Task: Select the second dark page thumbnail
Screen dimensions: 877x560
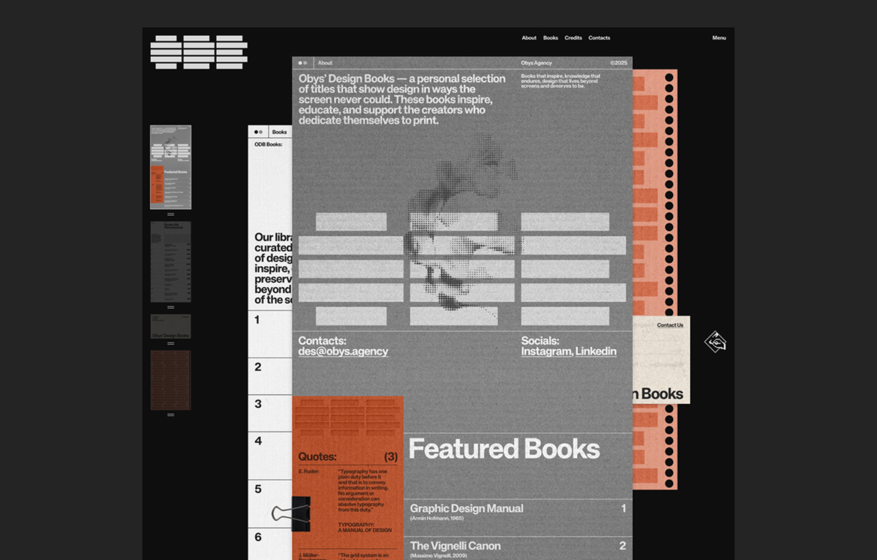Action: click(x=170, y=261)
